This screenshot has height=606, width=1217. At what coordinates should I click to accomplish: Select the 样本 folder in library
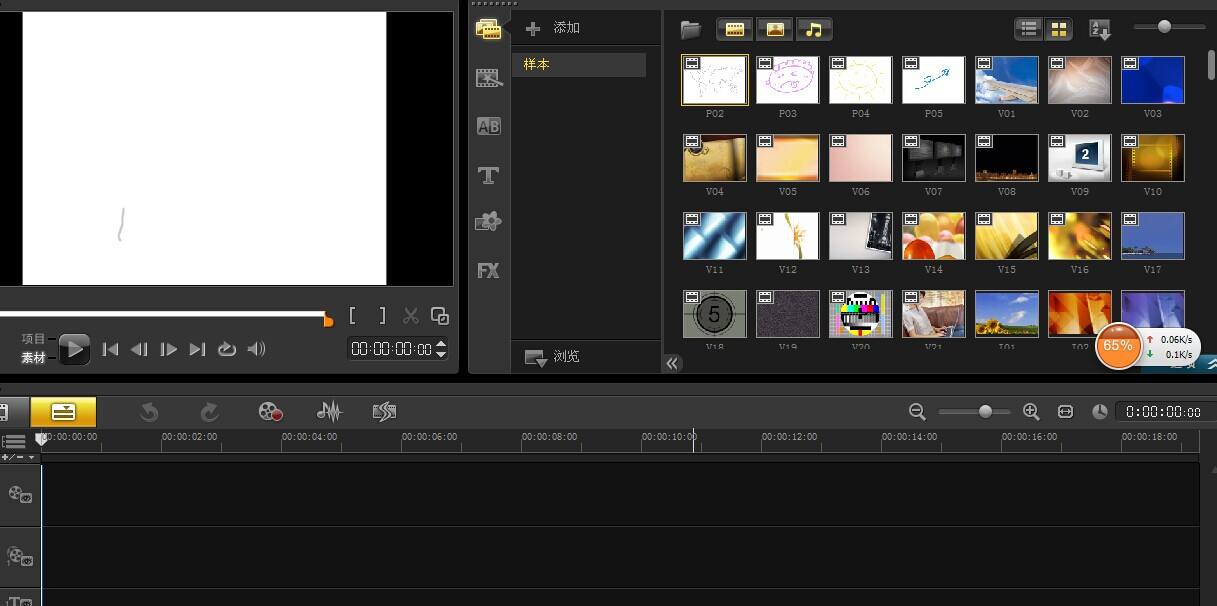point(579,65)
